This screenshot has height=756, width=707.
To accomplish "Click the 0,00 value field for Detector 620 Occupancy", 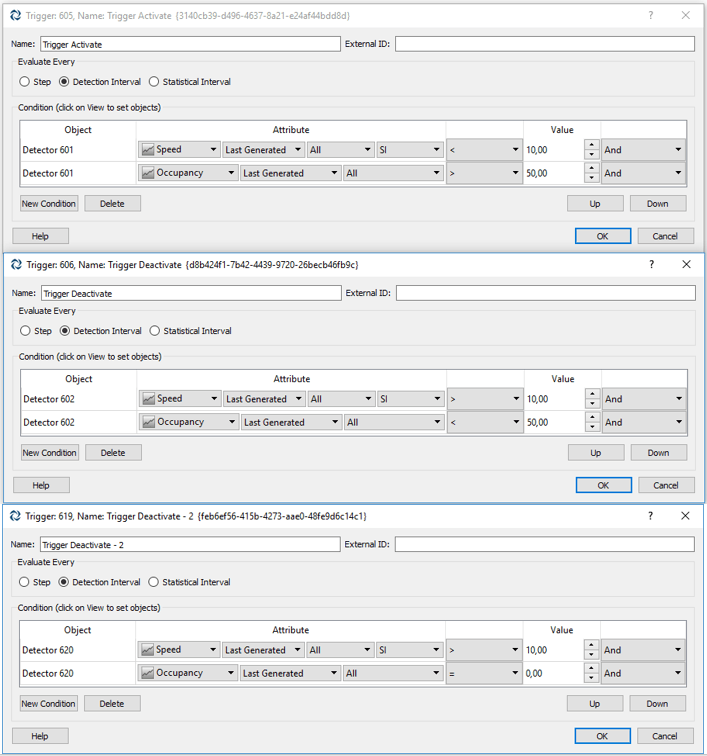I will (554, 673).
